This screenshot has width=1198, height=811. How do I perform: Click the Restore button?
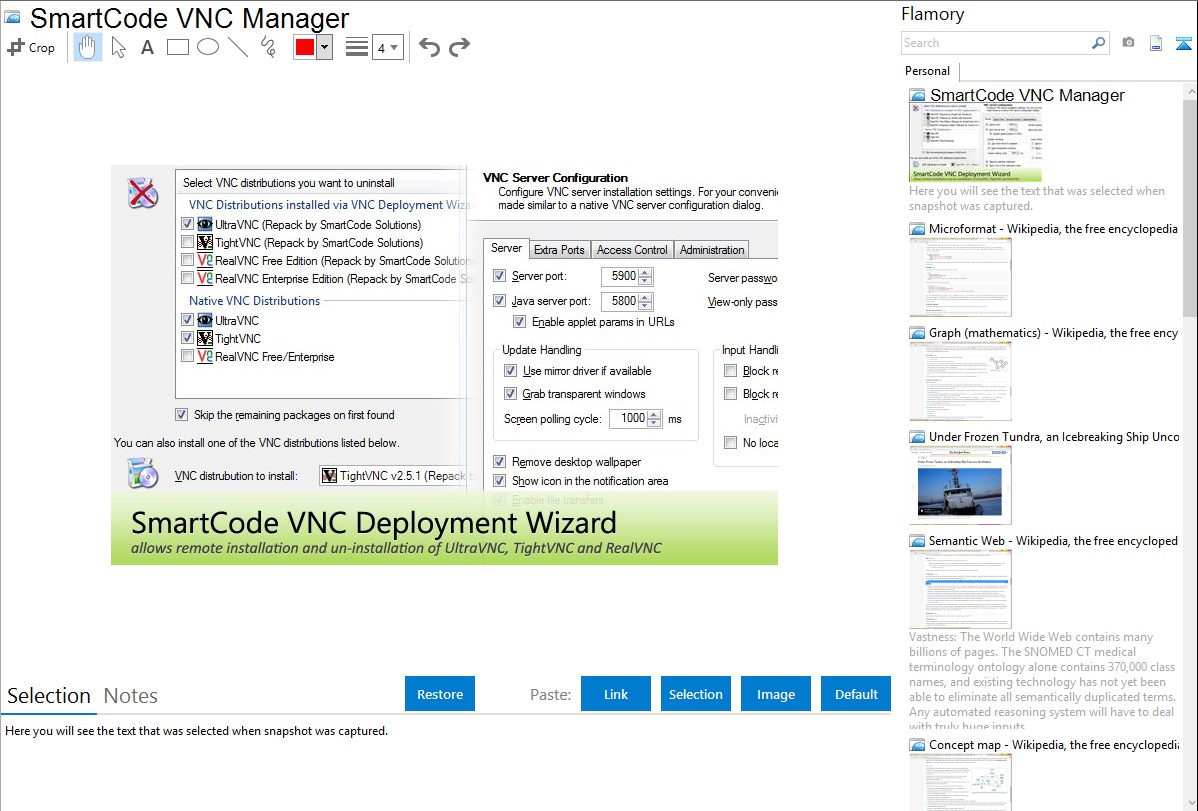click(x=440, y=694)
